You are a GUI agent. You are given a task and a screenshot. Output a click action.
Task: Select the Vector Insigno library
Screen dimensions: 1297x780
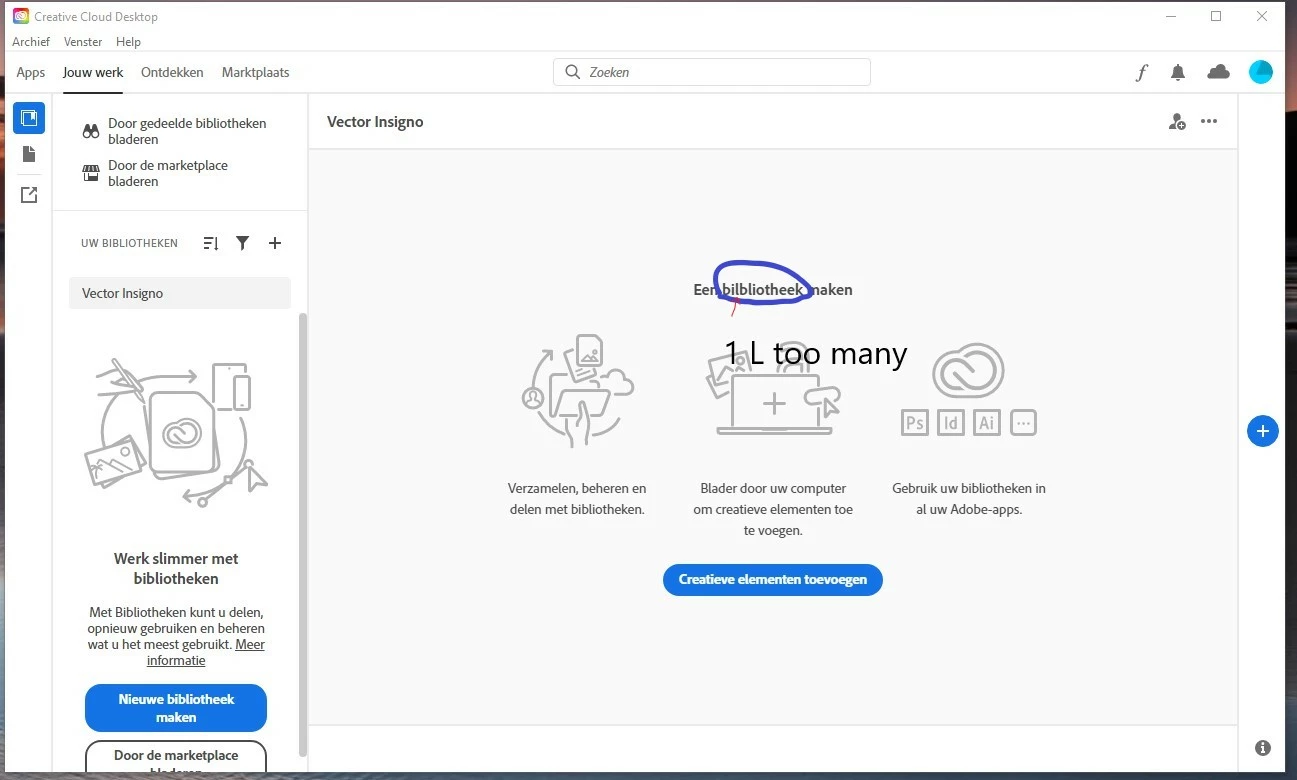180,293
